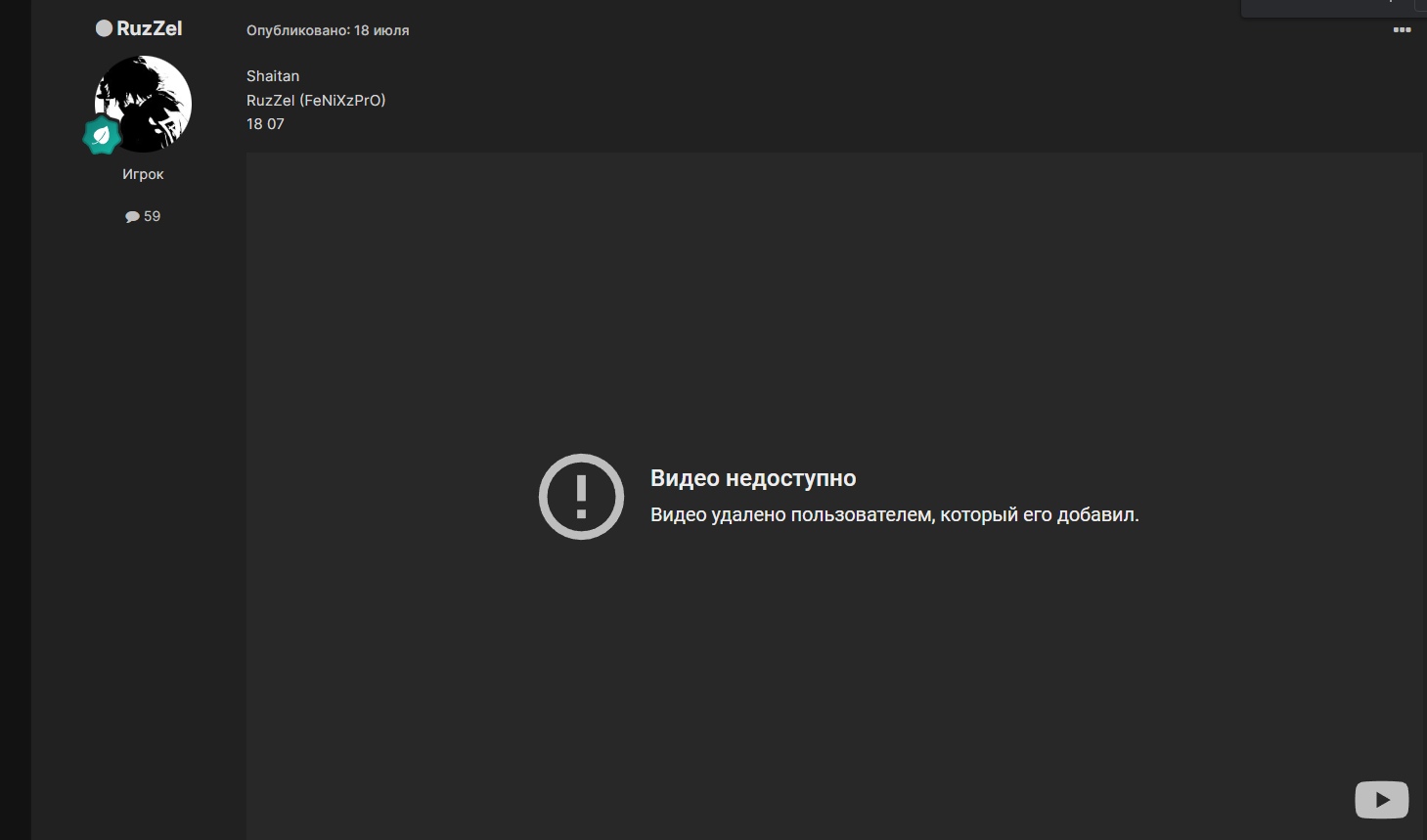This screenshot has height=840, width=1427.
Task: Click the gray status dot beside RuzZel
Action: [104, 28]
